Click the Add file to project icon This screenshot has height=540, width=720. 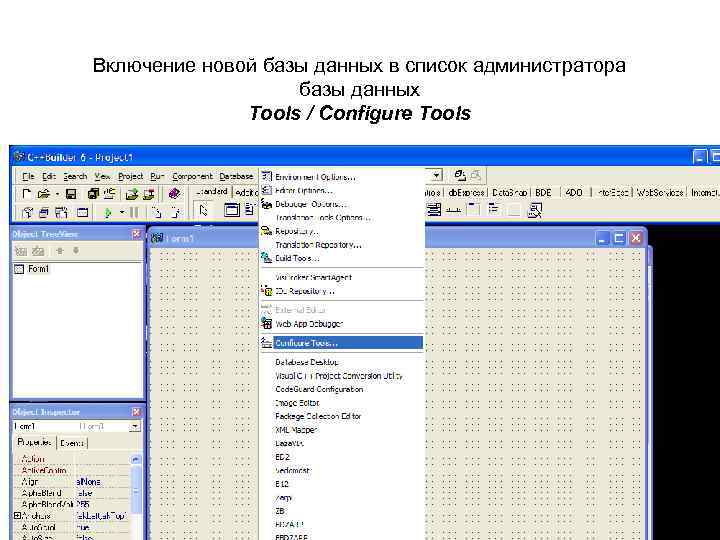132,194
